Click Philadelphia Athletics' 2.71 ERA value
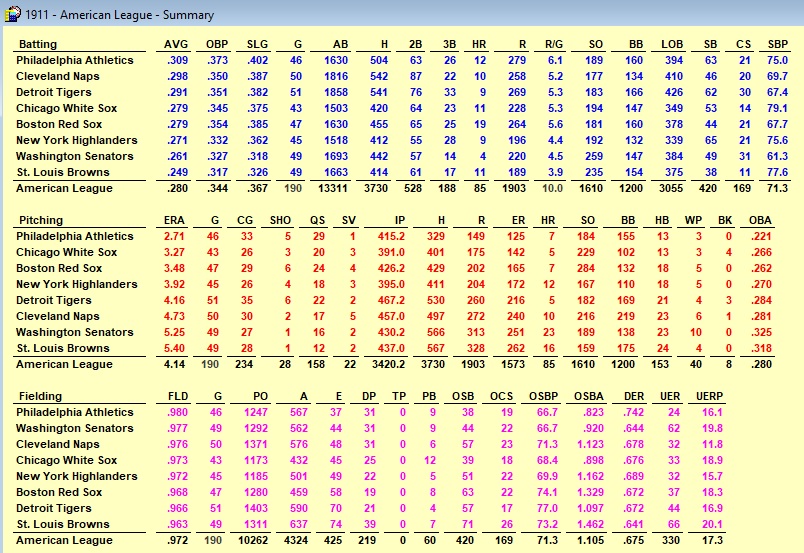Viewport: 804px width, 553px height. (x=174, y=236)
